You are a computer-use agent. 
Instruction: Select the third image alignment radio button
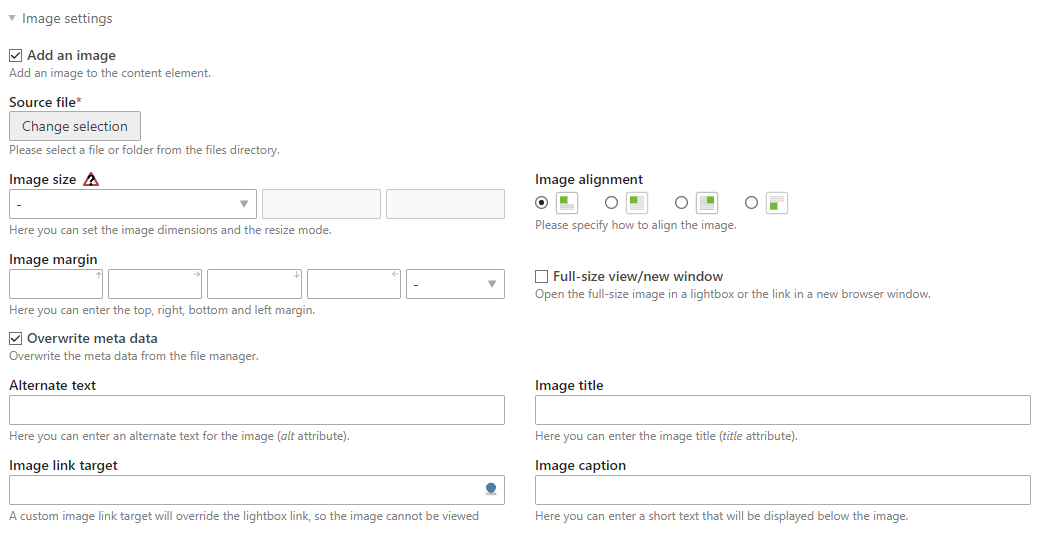(x=681, y=203)
